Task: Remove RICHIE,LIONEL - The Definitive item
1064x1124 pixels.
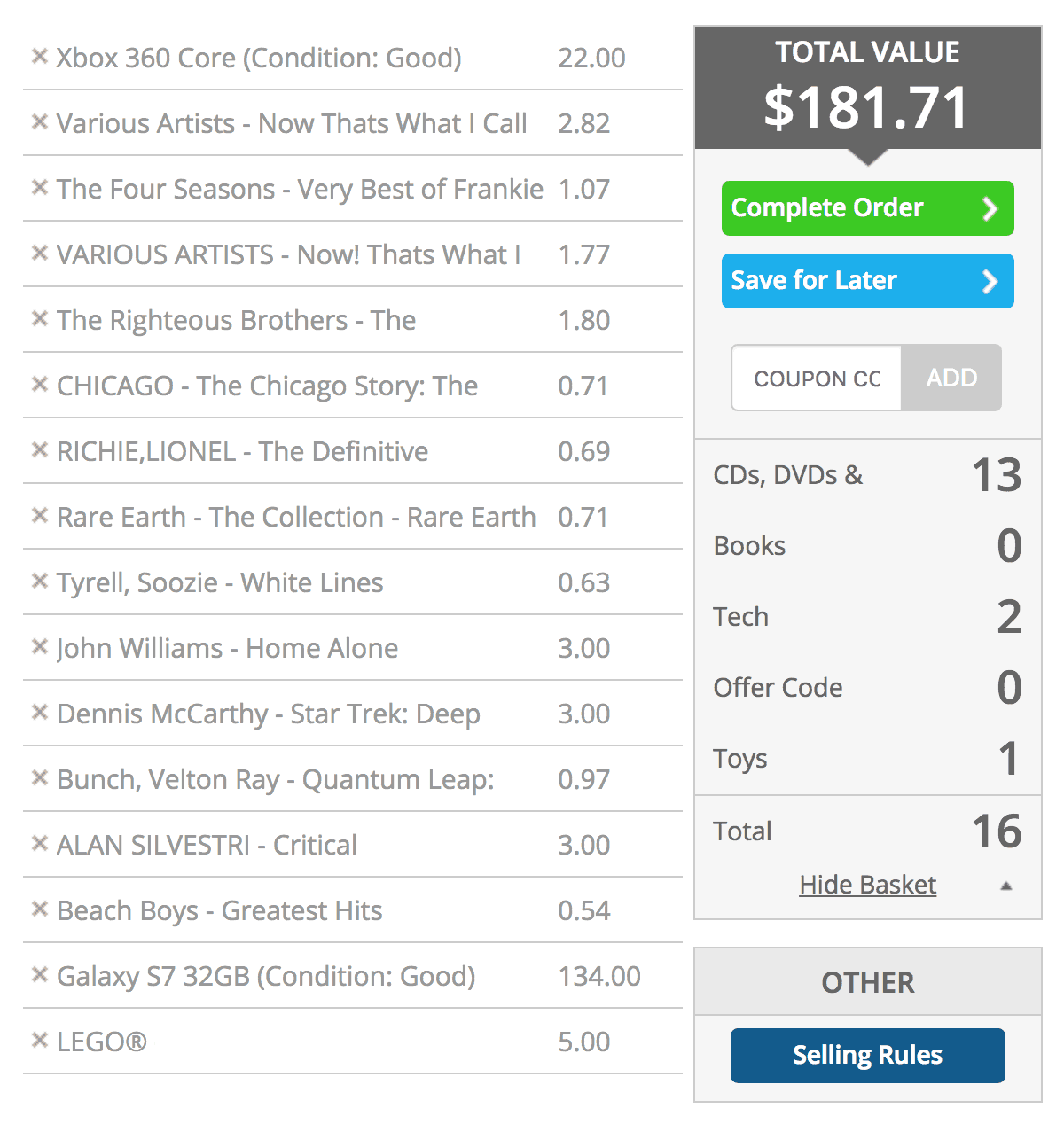Action: (39, 450)
